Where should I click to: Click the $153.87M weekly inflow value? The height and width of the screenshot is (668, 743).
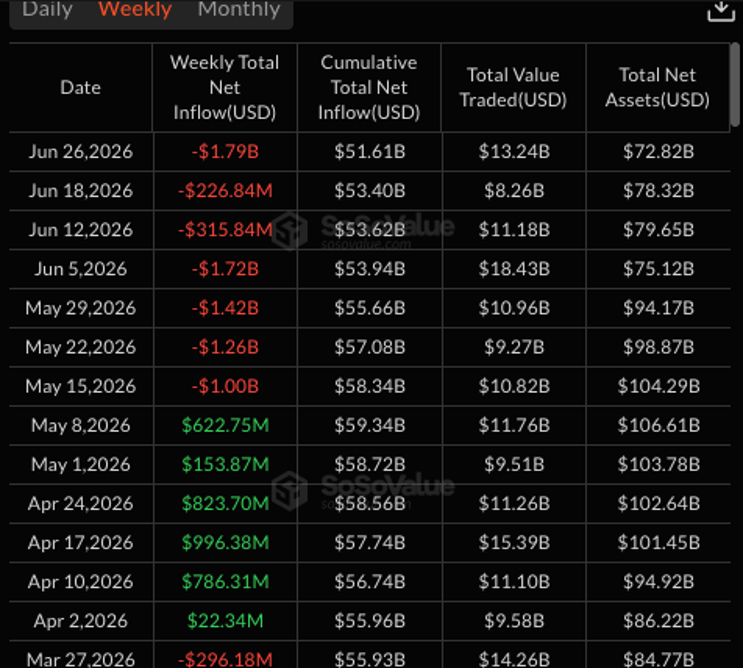[x=225, y=464]
